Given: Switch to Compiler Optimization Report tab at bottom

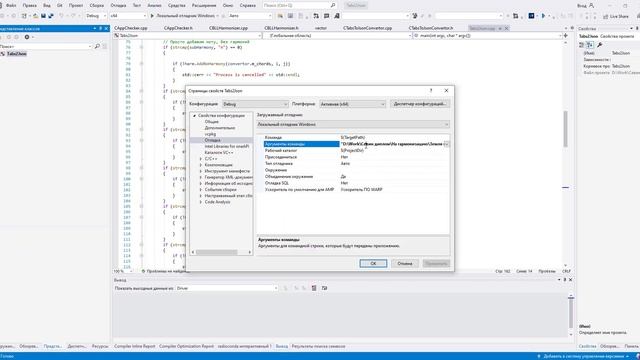Looking at the screenshot, I should 186,346.
